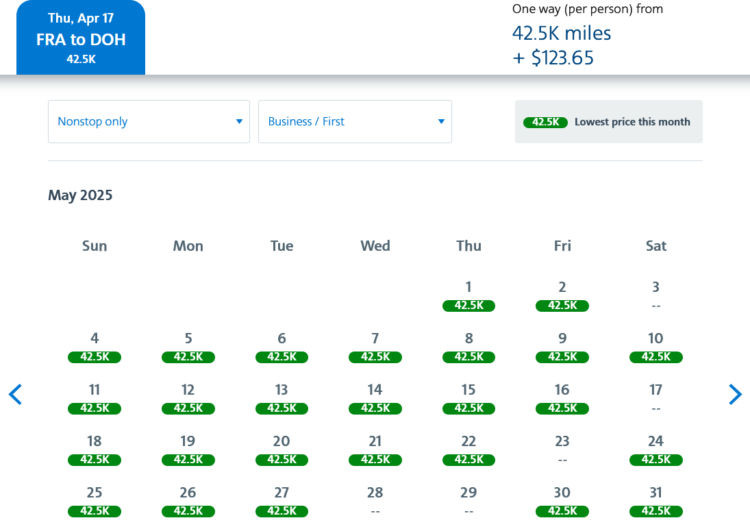Choose May 2 with 42.5K fare

[562, 296]
